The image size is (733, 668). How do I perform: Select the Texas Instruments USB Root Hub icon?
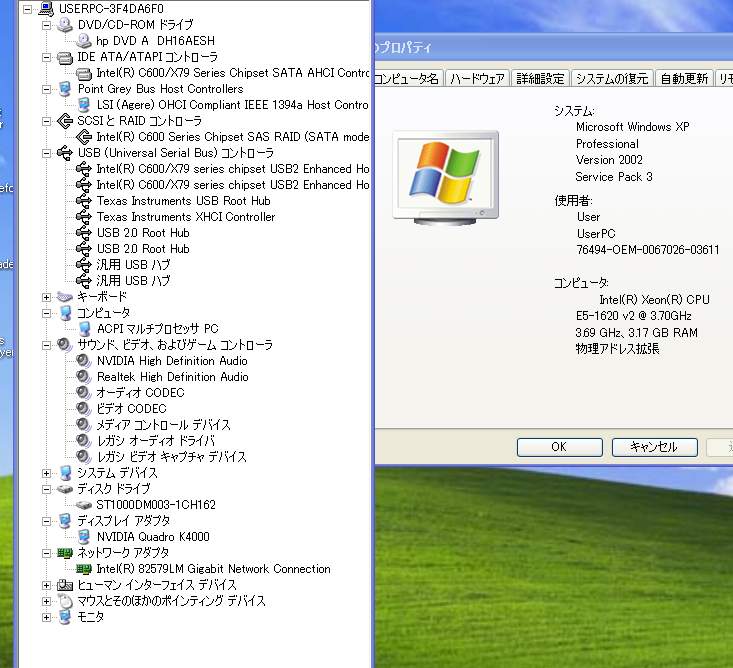pyautogui.click(x=84, y=201)
